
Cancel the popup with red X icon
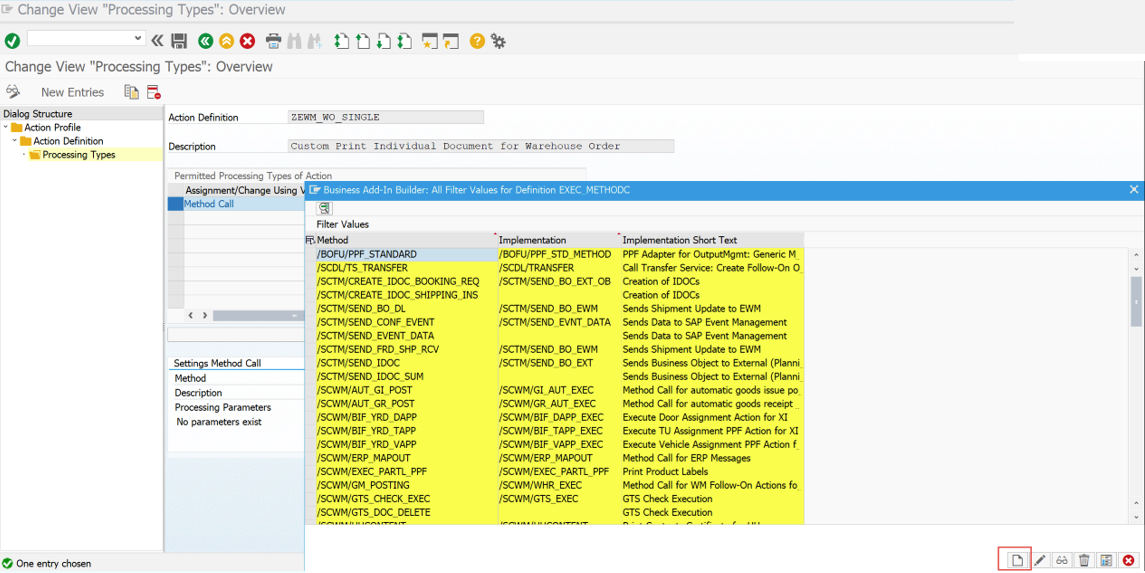(1128, 560)
